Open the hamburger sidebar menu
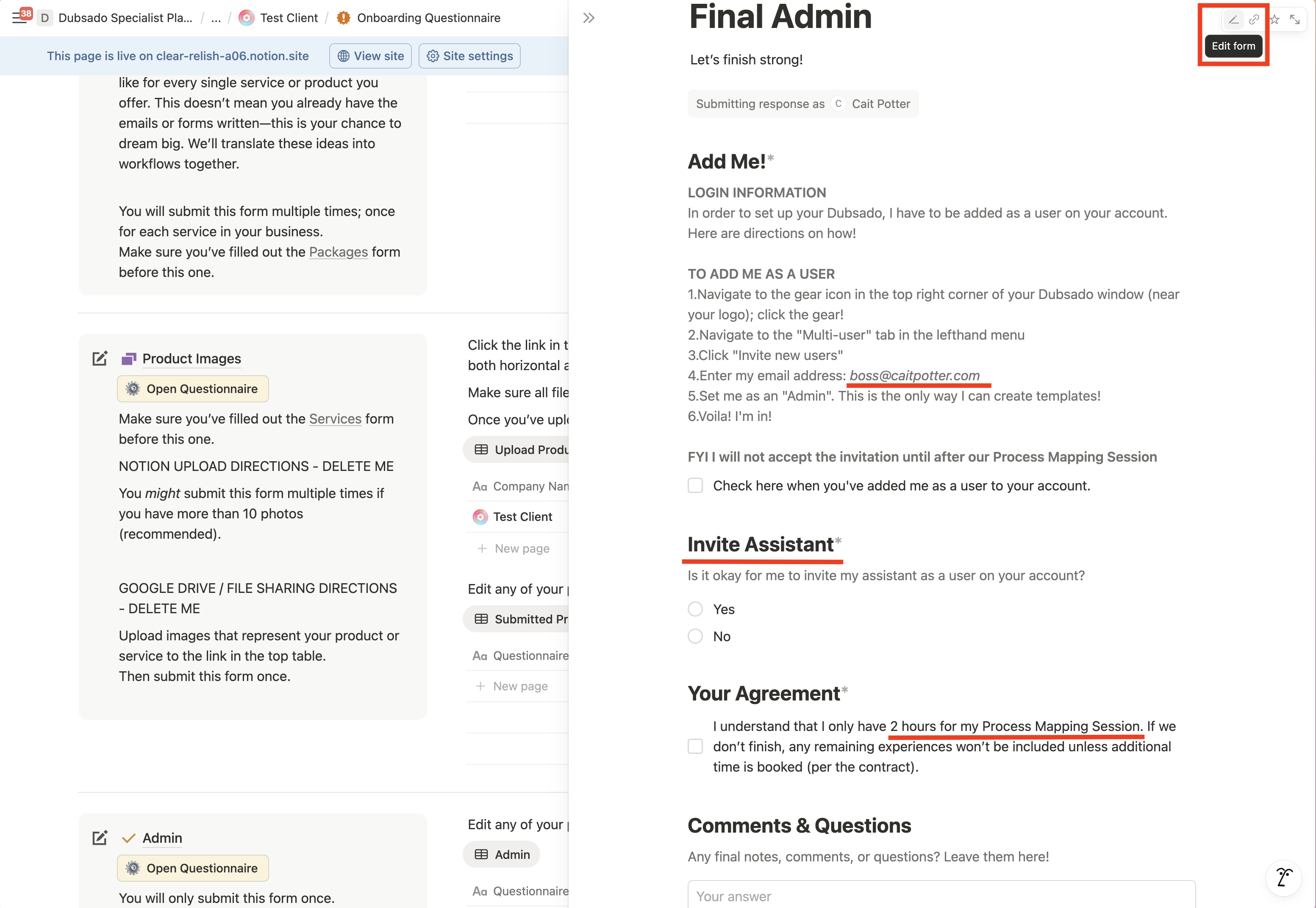Viewport: 1316px width, 908px height. (x=18, y=18)
